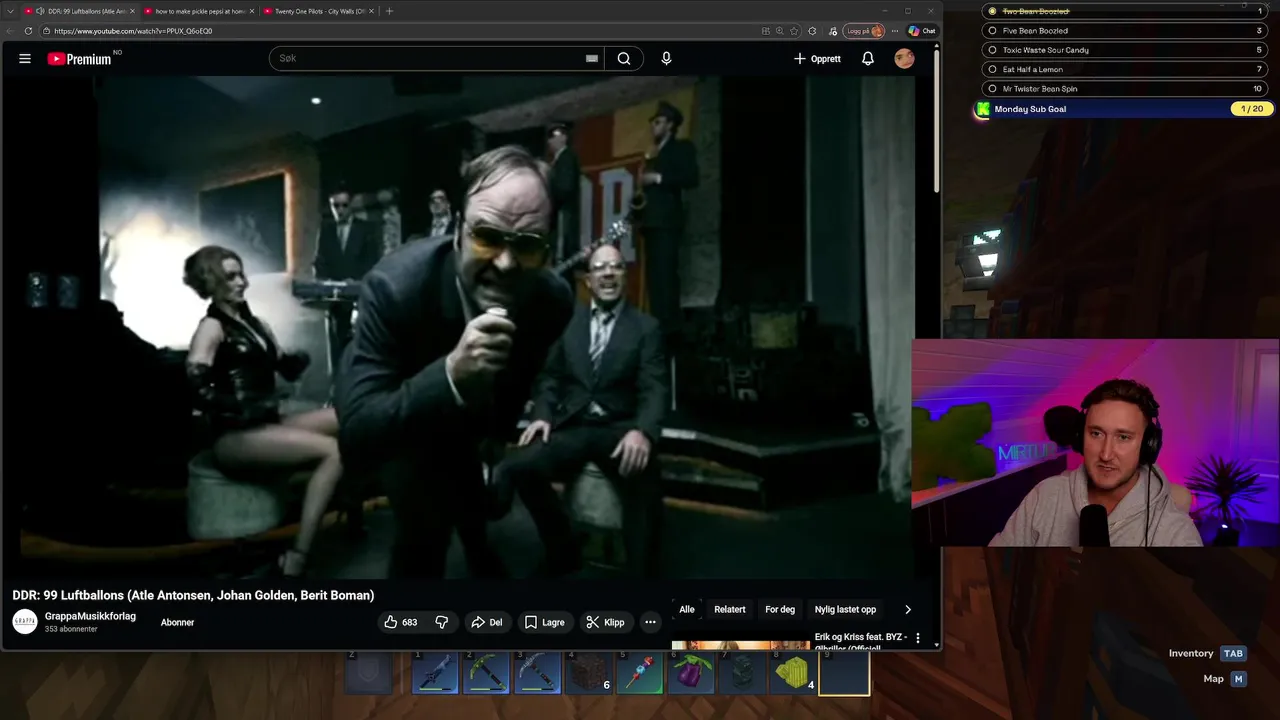The width and height of the screenshot is (1280, 720).
Task: Open the Opprett create menu
Action: (x=817, y=59)
